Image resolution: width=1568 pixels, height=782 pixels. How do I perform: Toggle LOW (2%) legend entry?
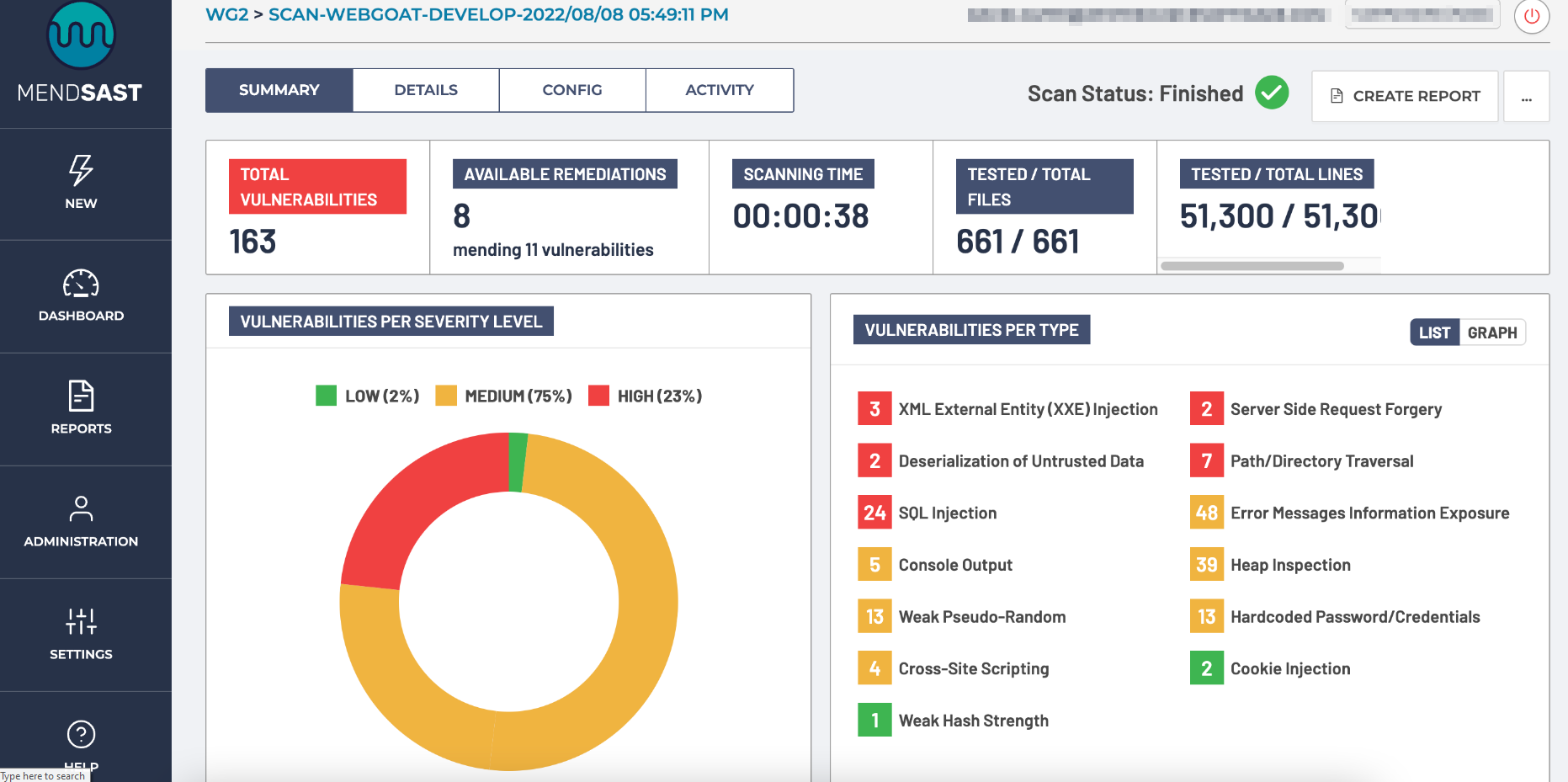coord(367,396)
